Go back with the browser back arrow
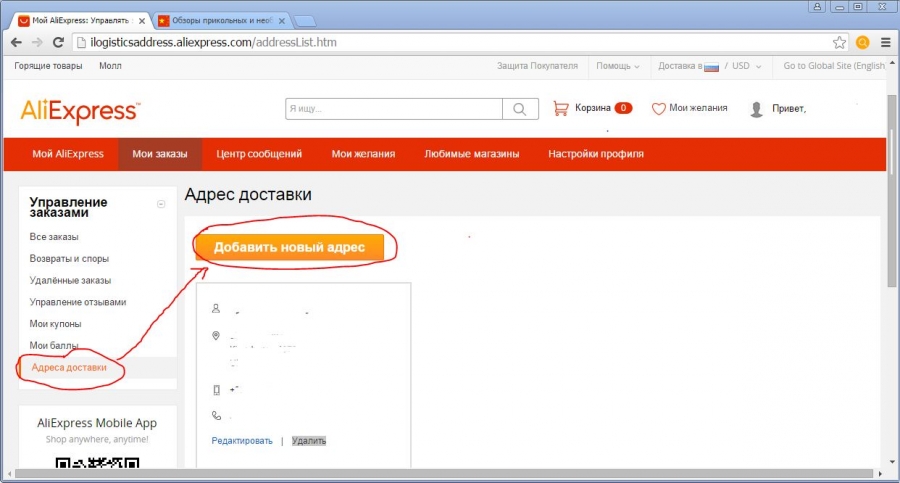Image resolution: width=900 pixels, height=483 pixels. click(16, 42)
